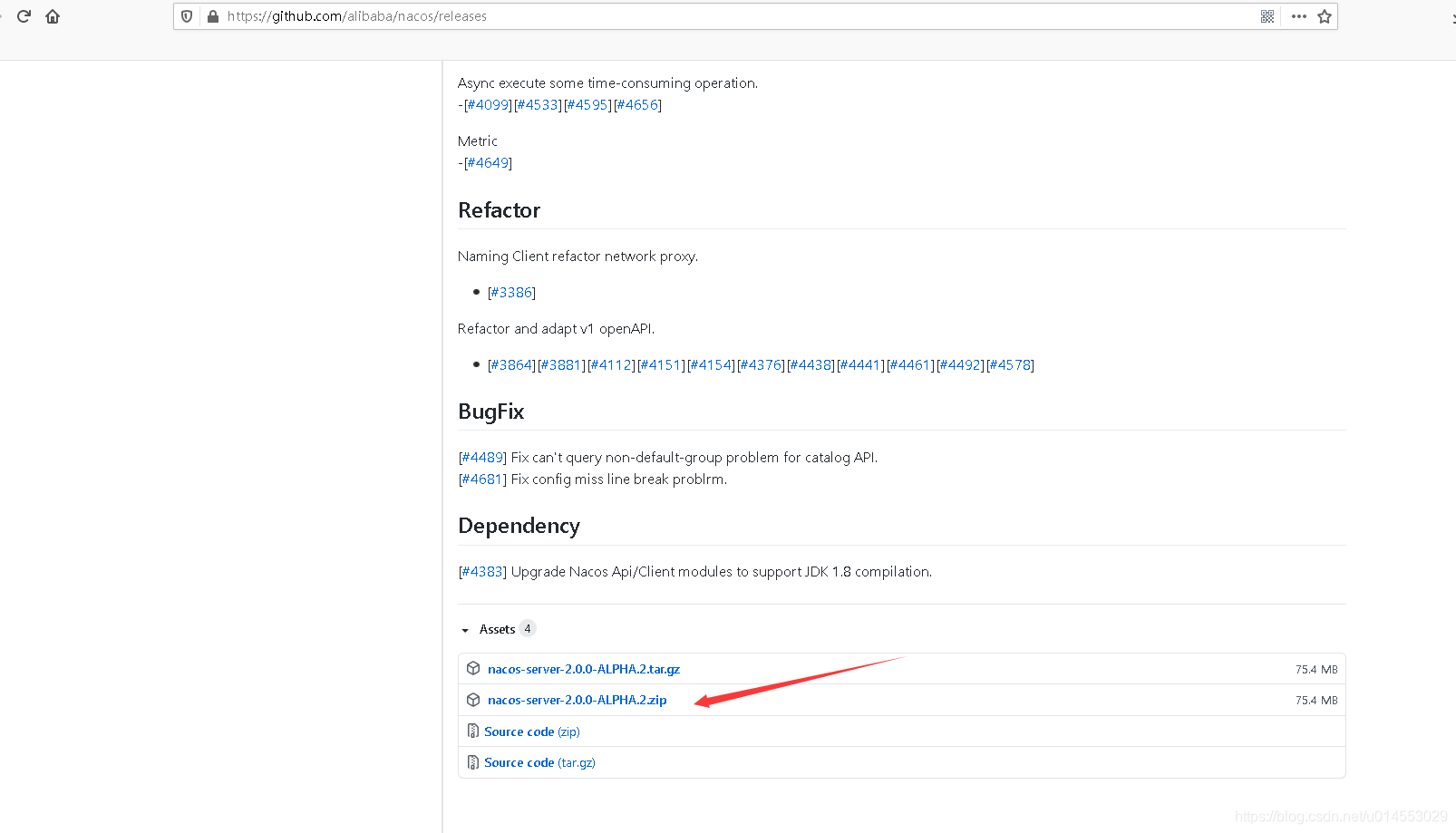This screenshot has width=1456, height=833.
Task: Open Metric issue #4649 link
Action: pos(488,163)
